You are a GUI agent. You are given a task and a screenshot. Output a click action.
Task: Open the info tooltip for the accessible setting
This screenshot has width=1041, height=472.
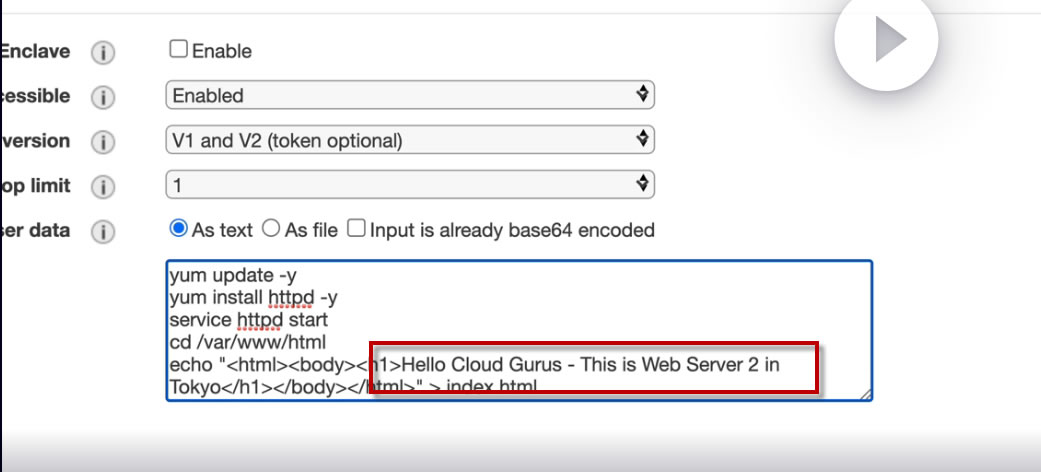pyautogui.click(x=103, y=98)
